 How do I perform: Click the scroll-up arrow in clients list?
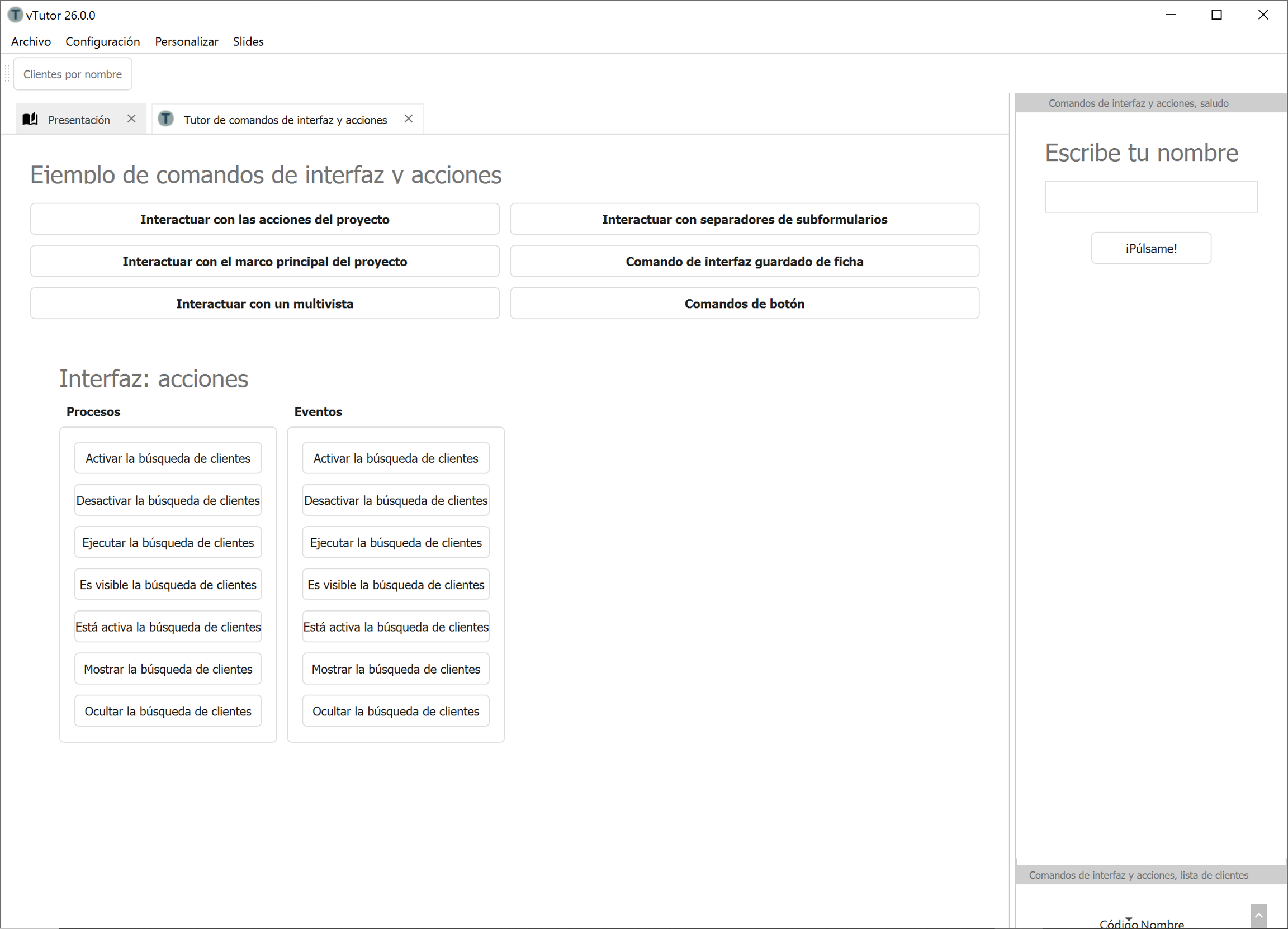(x=1258, y=916)
